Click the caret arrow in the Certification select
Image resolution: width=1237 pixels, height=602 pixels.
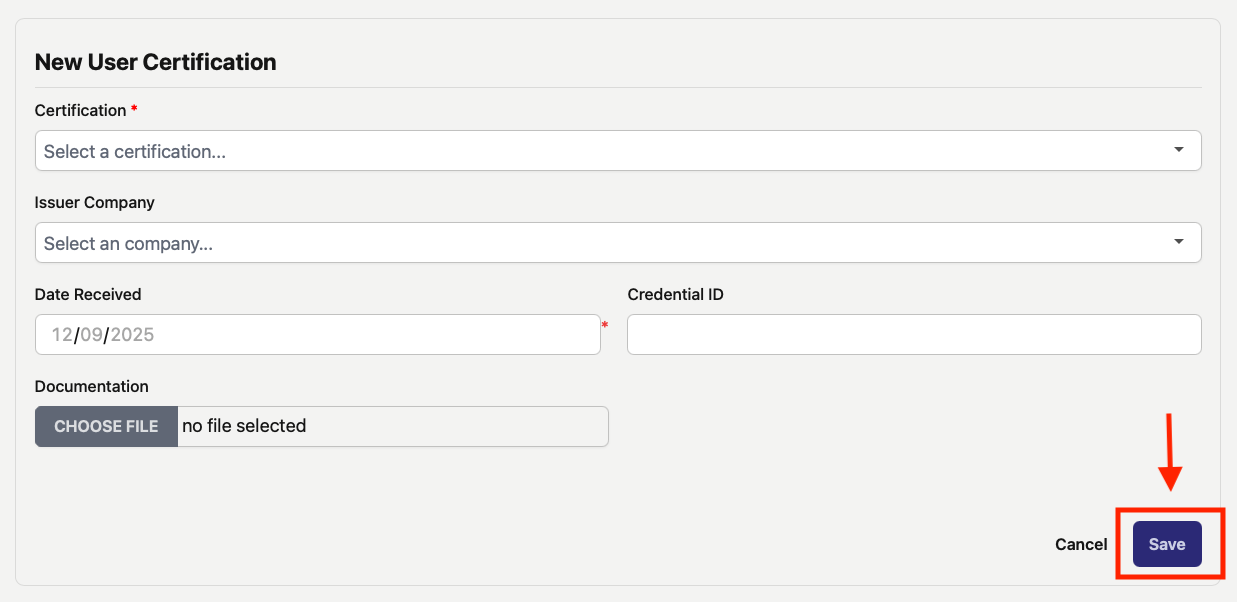click(1179, 150)
